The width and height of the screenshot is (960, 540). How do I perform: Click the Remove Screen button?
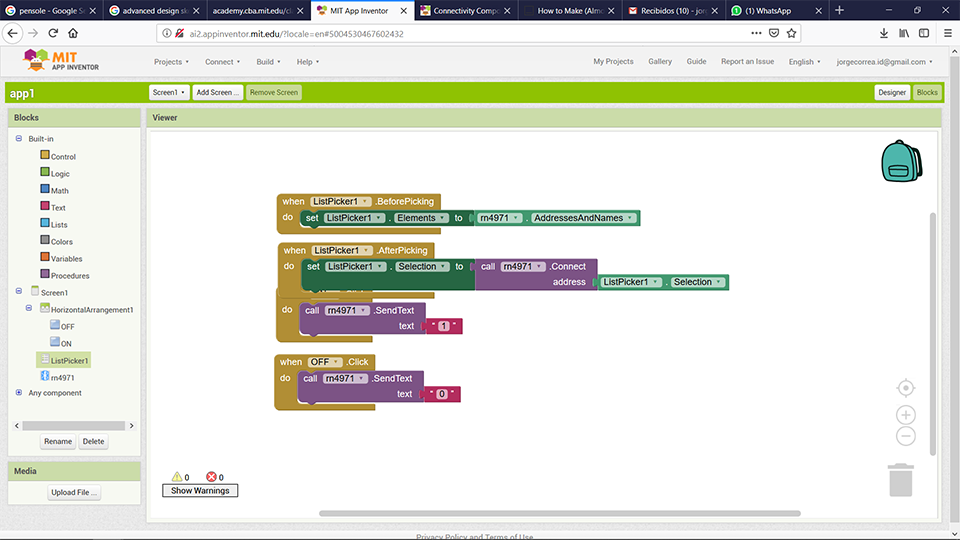click(x=274, y=92)
